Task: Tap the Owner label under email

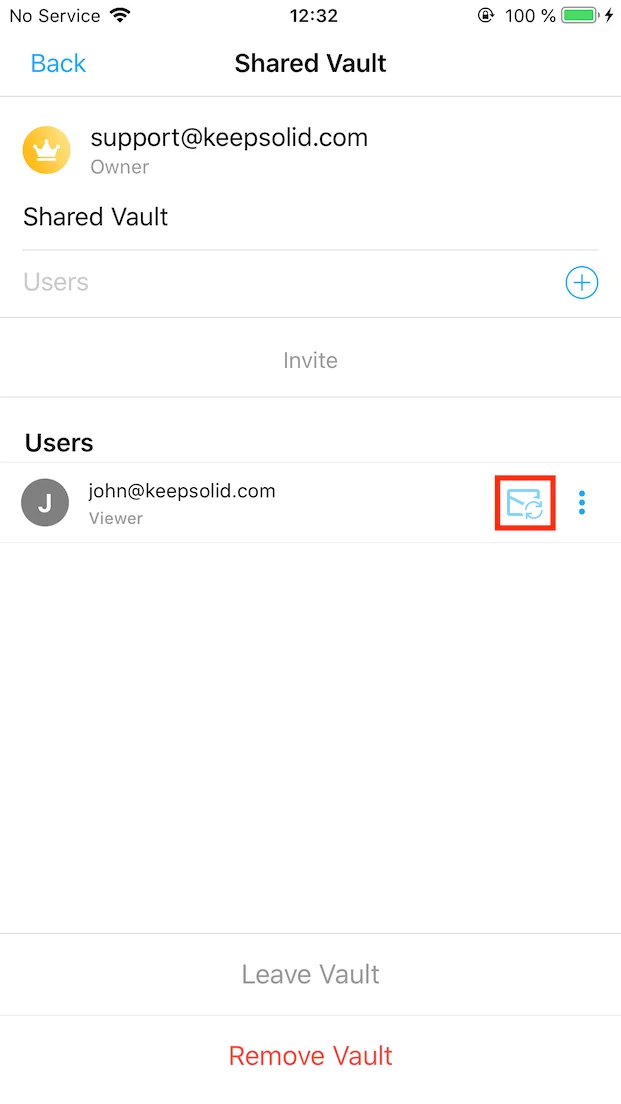Action: (120, 167)
